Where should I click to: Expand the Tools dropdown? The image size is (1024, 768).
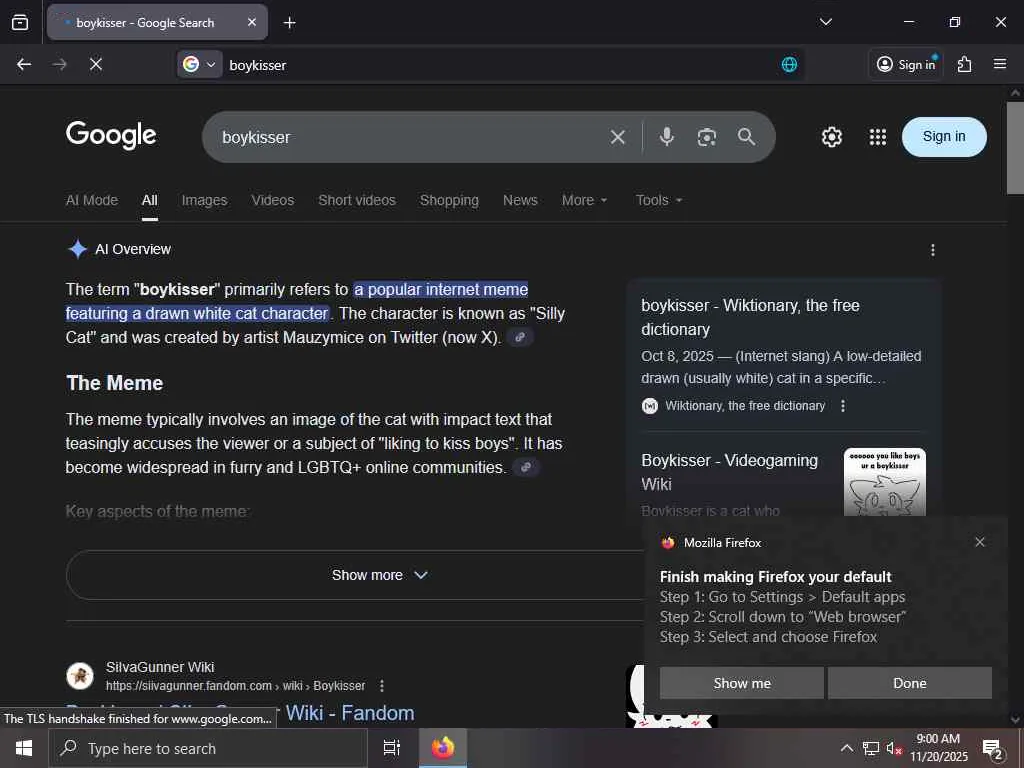[659, 200]
